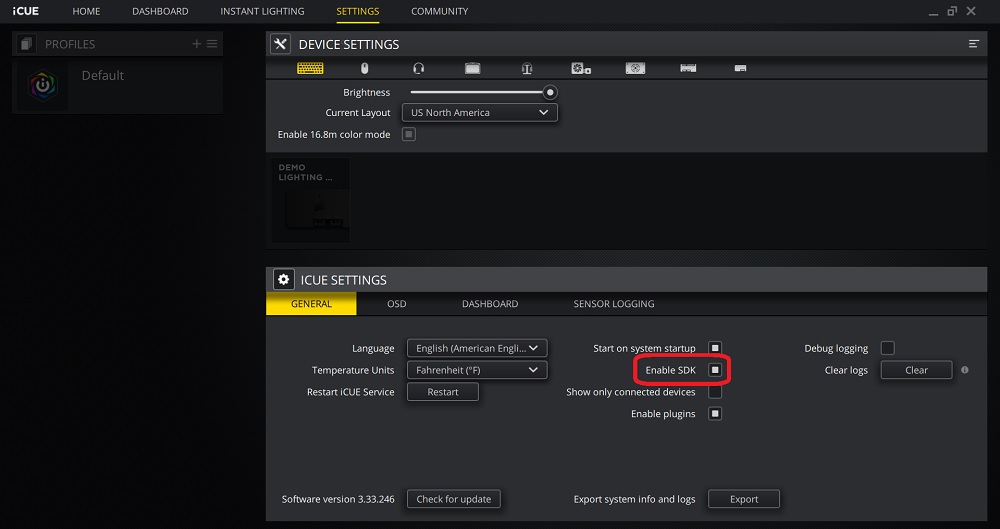
Task: Go to Instant Lighting menu
Action: 262,11
